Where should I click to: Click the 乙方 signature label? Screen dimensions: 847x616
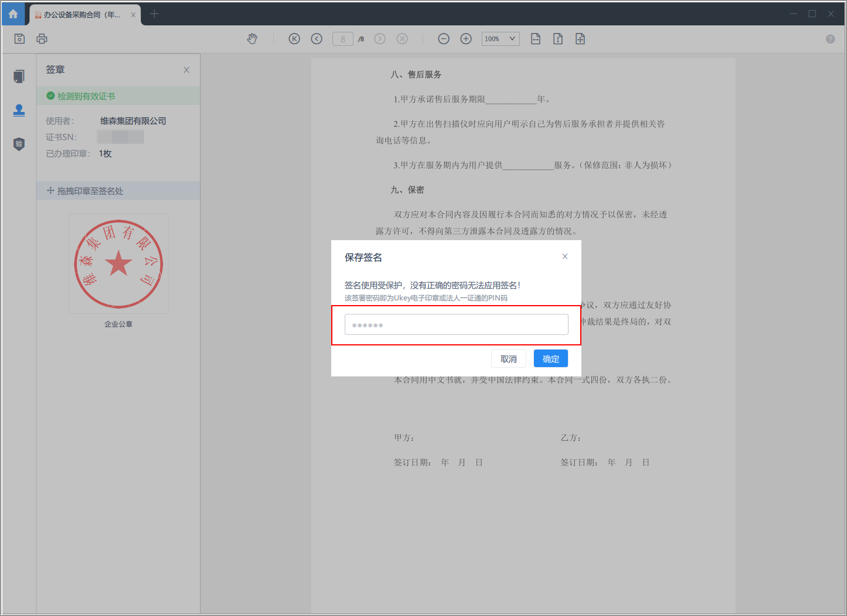570,438
